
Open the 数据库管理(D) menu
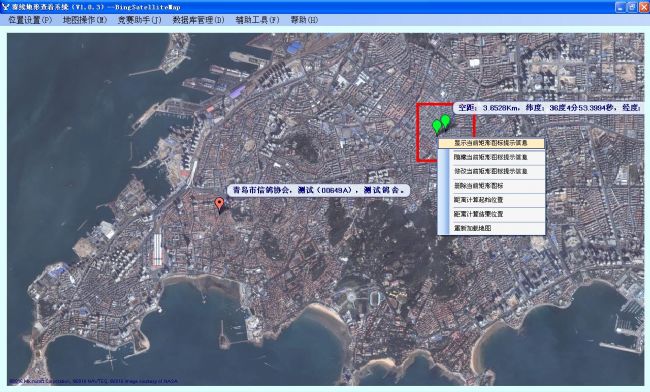[199, 20]
